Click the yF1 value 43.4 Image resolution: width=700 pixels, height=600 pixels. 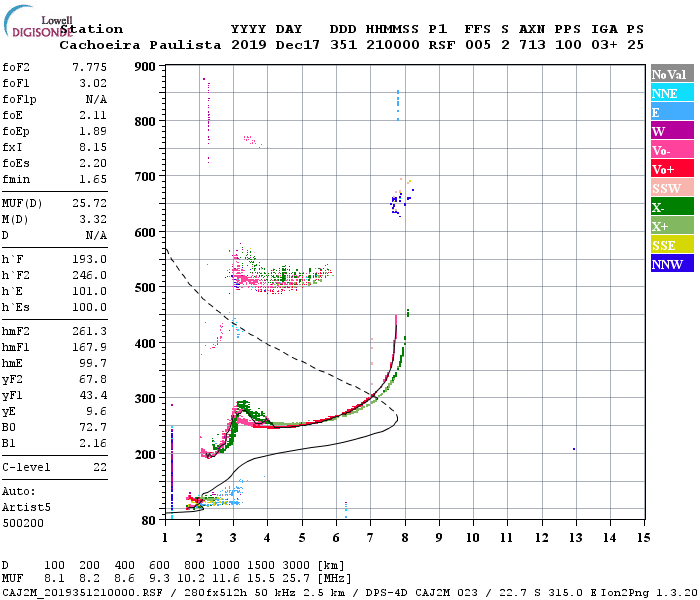[93, 396]
